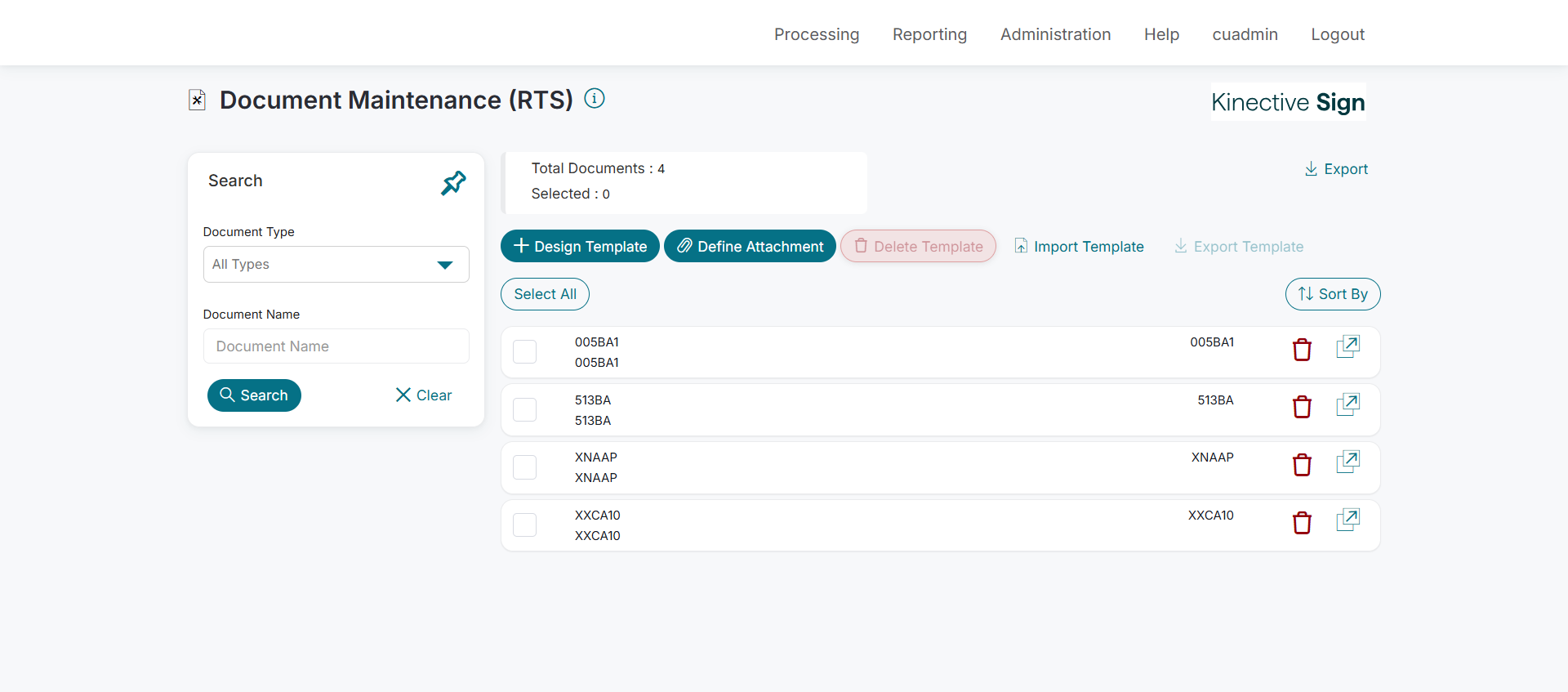
Task: Click the Export link
Action: pyautogui.click(x=1336, y=169)
